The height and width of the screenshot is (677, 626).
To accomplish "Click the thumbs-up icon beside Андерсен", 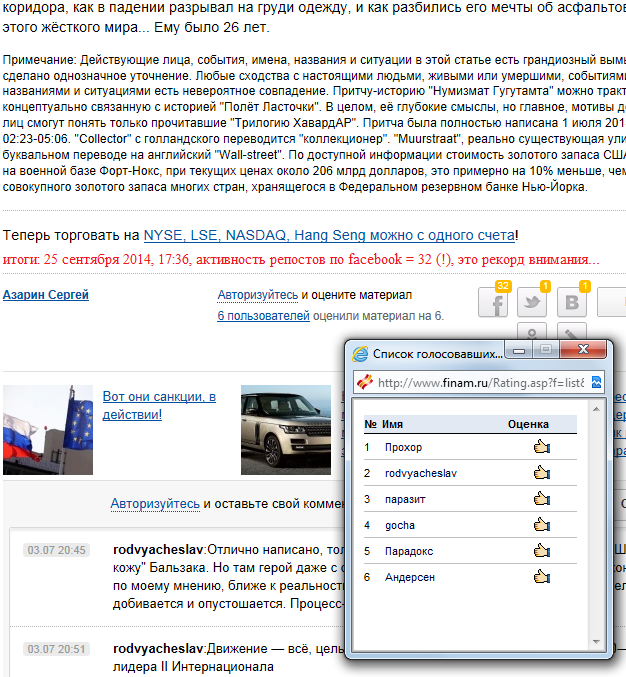I will [x=542, y=576].
